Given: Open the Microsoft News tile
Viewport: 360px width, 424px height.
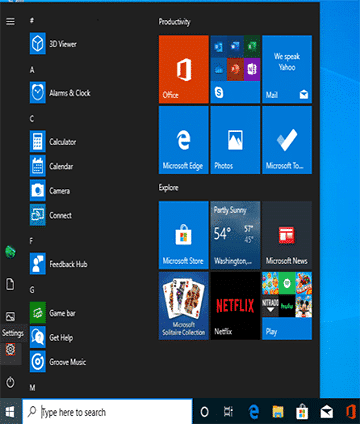Looking at the screenshot, I should tap(287, 235).
